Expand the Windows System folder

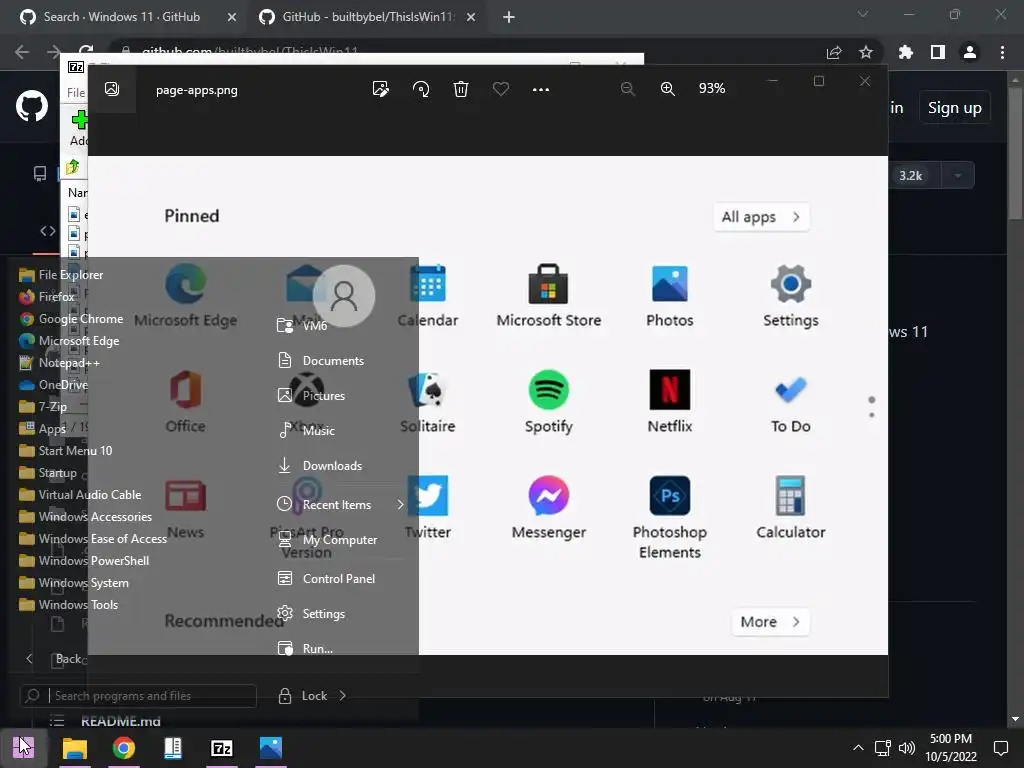74,583
